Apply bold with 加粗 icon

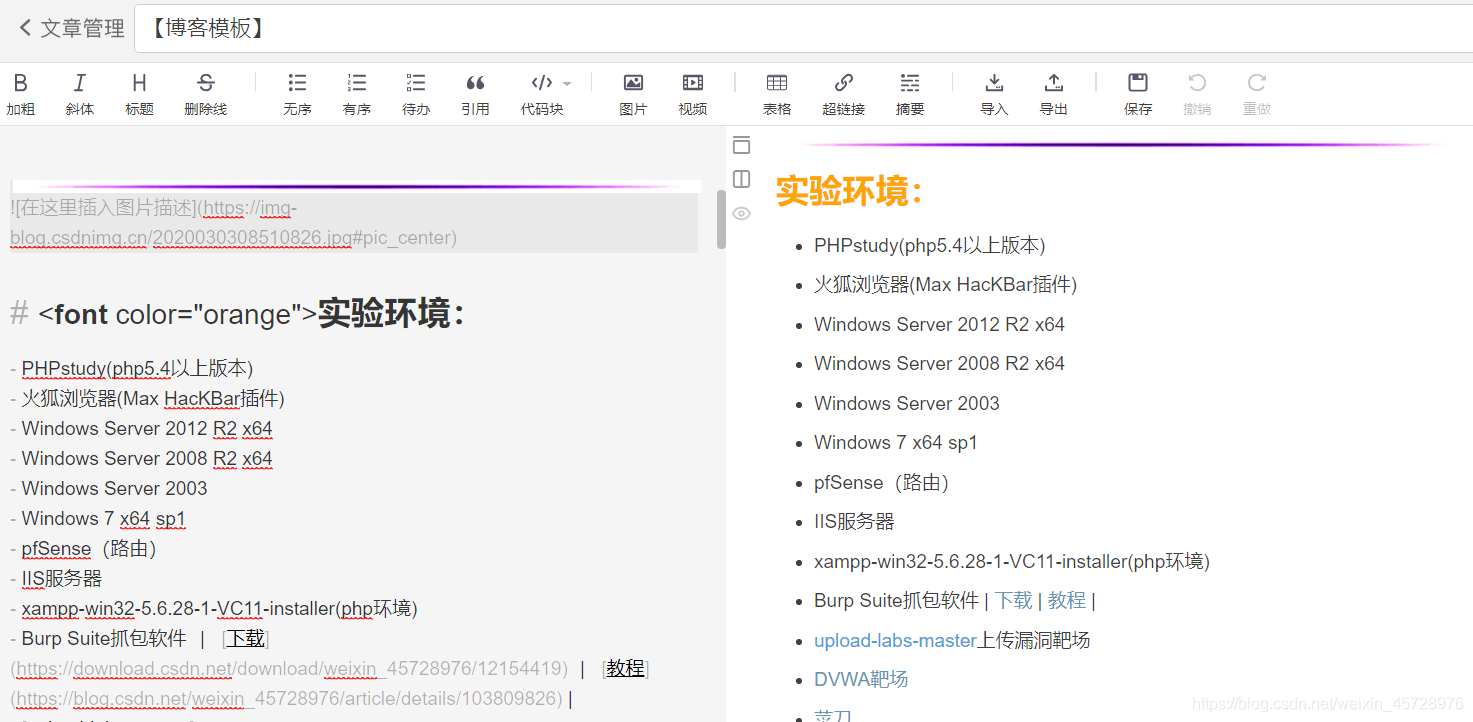tap(20, 95)
